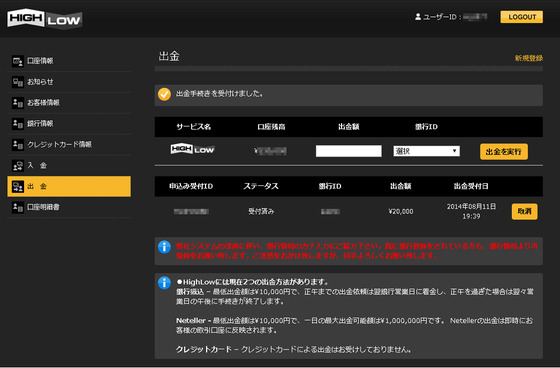Viewport: 560px width, 368px height.
Task: Select the highlighted 出 金 menu entry
Action: pos(69,186)
